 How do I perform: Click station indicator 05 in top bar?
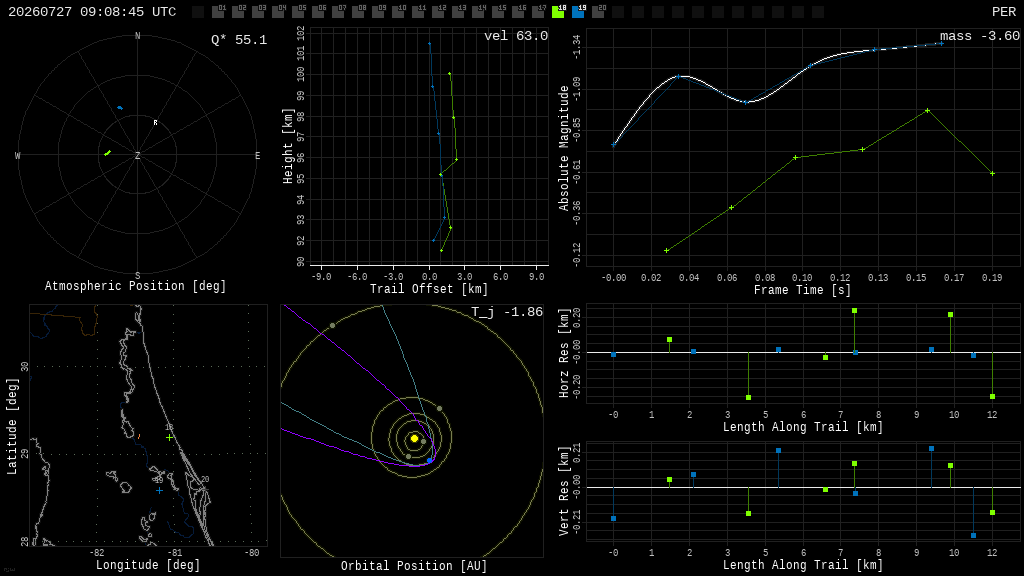point(298,12)
